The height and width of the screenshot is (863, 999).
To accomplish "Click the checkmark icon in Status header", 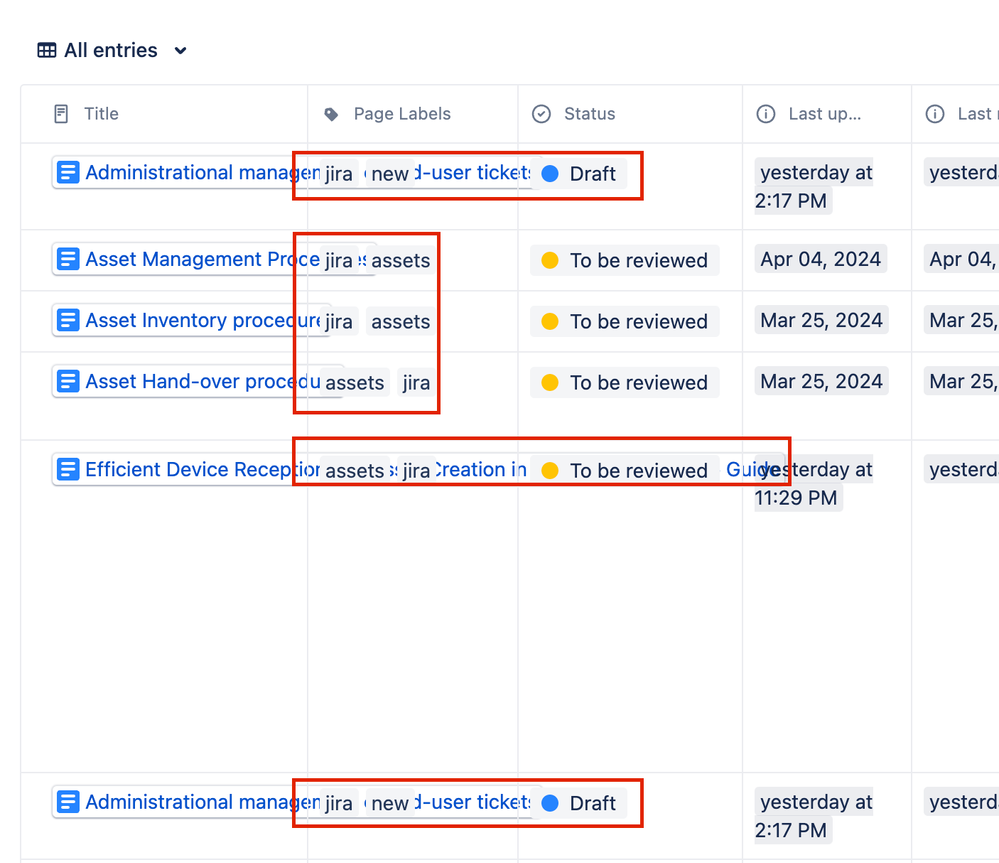I will [542, 114].
